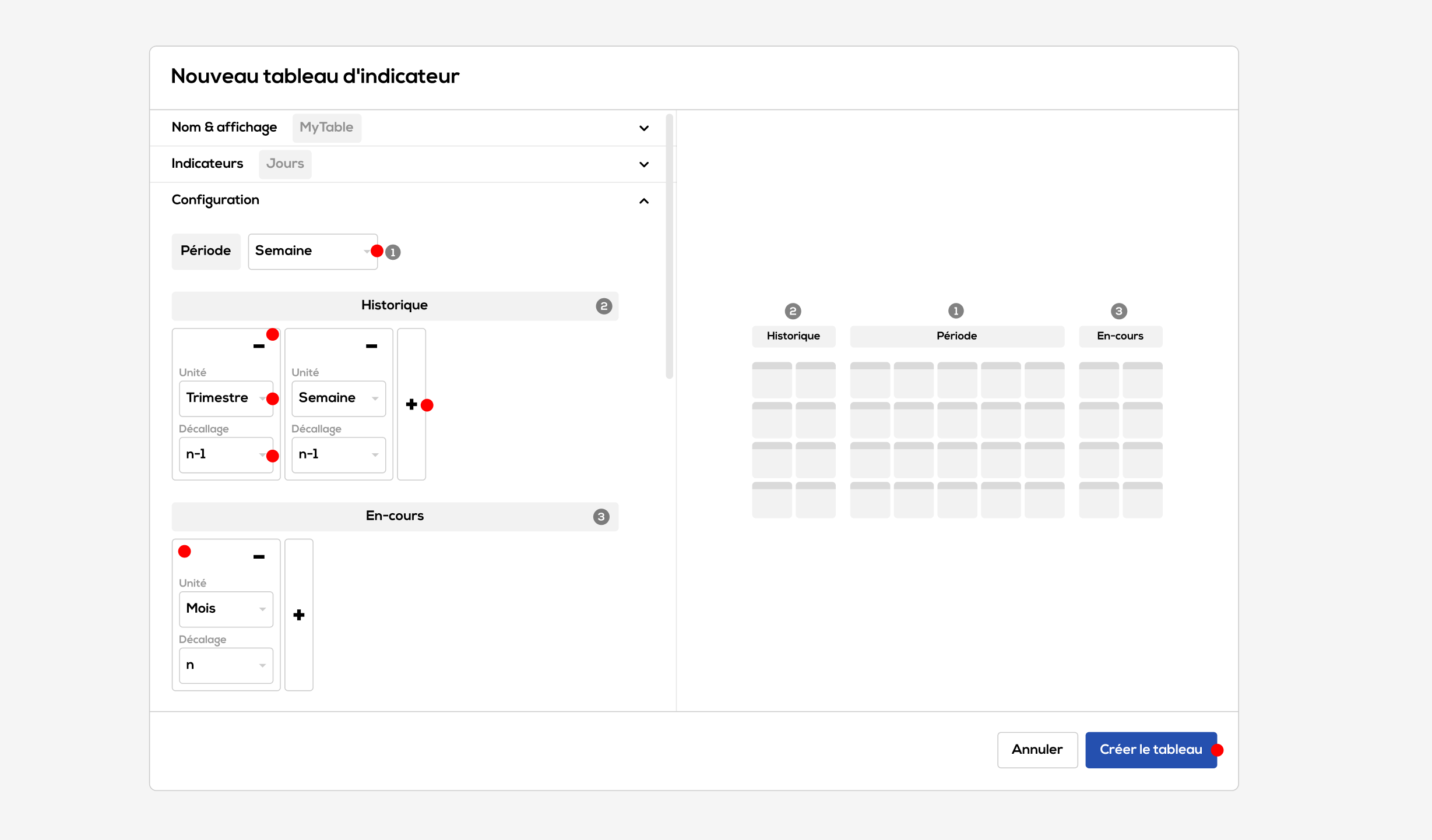Click the left panel vertical scrollbar

669,246
